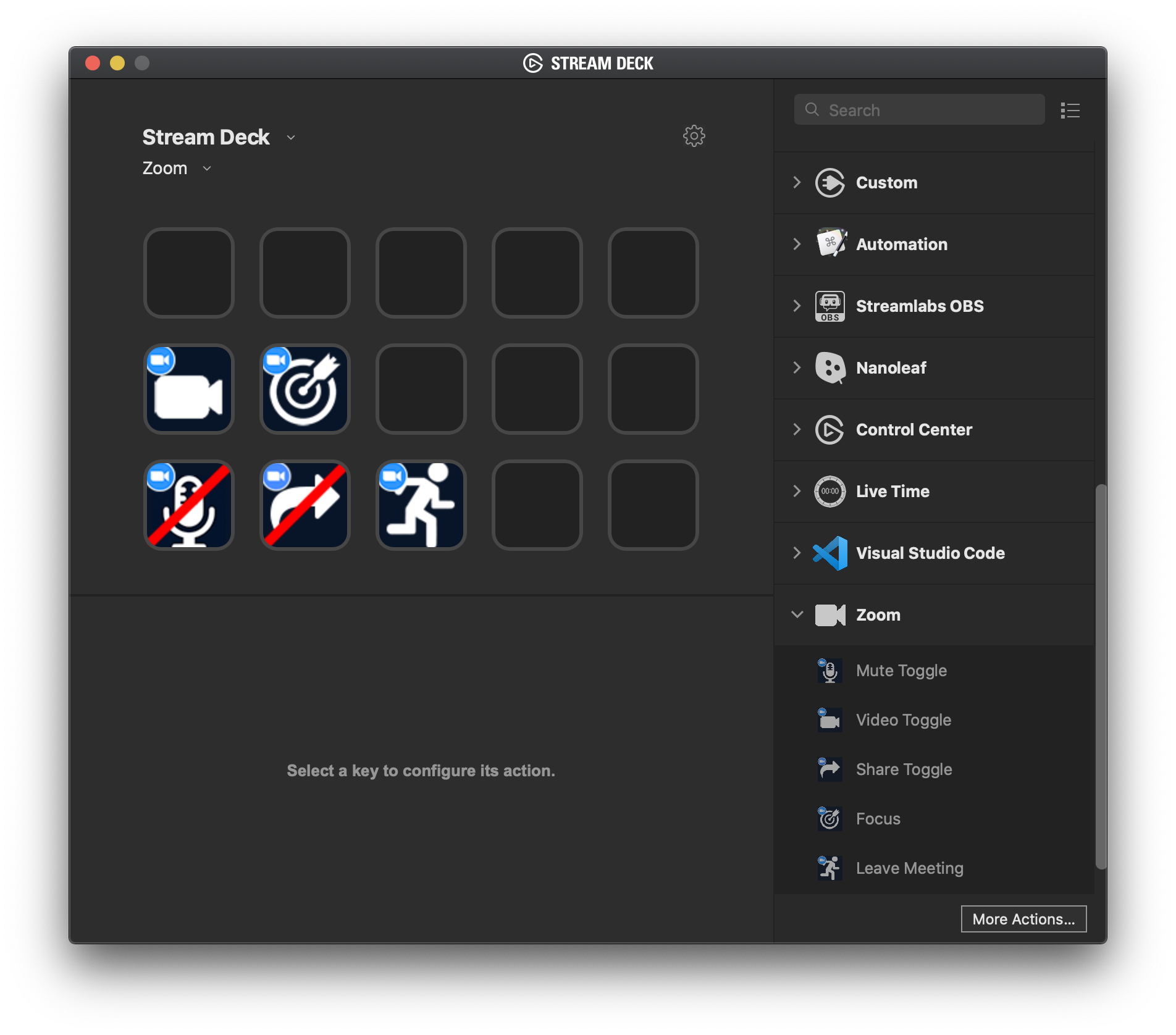Click the Live Time clock icon
This screenshot has width=1176, height=1035.
(830, 492)
